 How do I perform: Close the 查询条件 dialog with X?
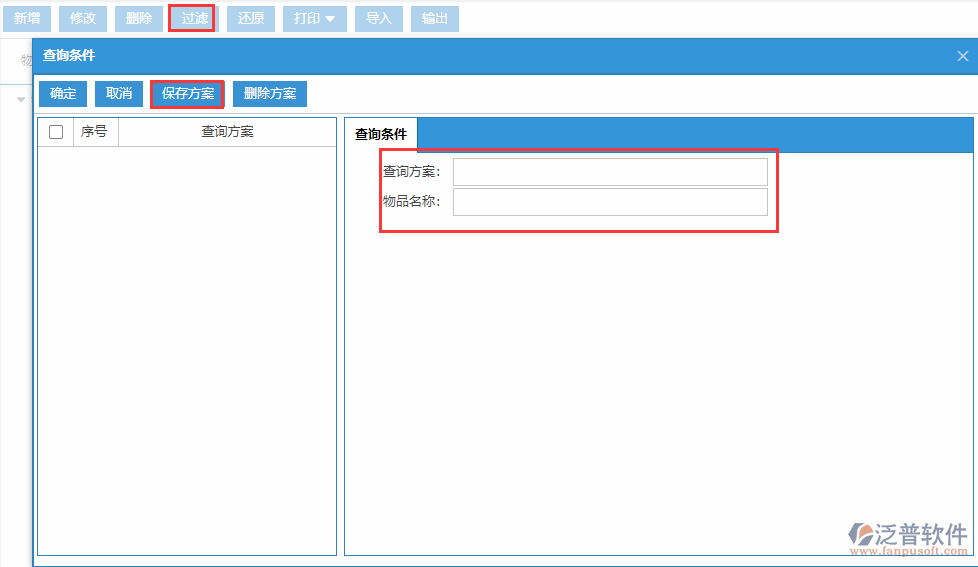962,56
